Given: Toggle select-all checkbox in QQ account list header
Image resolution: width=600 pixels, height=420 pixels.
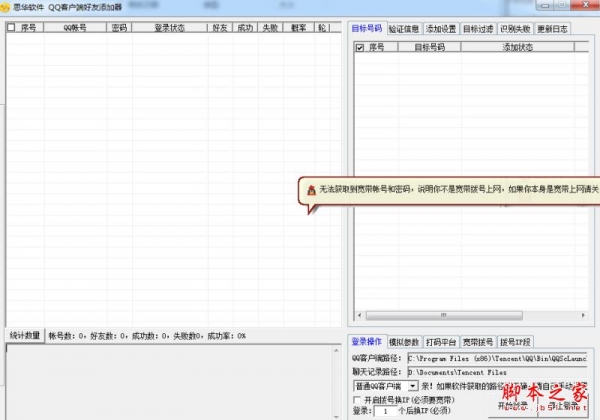Looking at the screenshot, I should tap(11, 28).
